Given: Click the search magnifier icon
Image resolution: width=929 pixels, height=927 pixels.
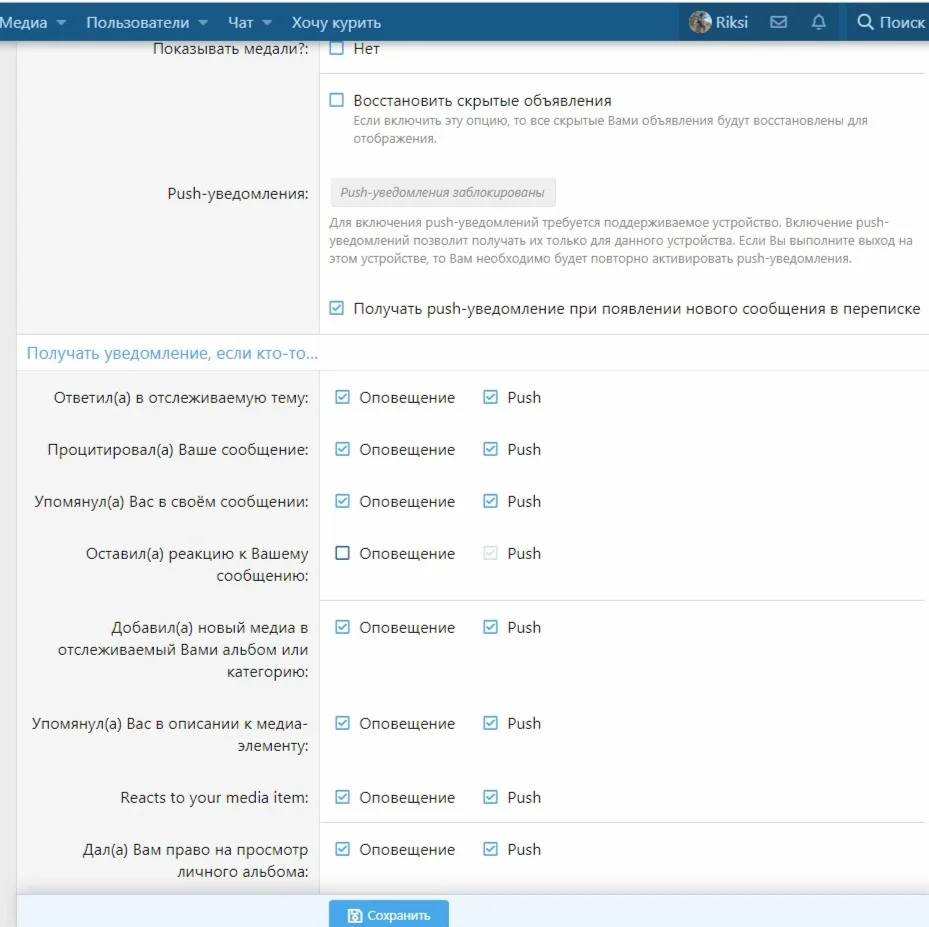Looking at the screenshot, I should tap(866, 22).
